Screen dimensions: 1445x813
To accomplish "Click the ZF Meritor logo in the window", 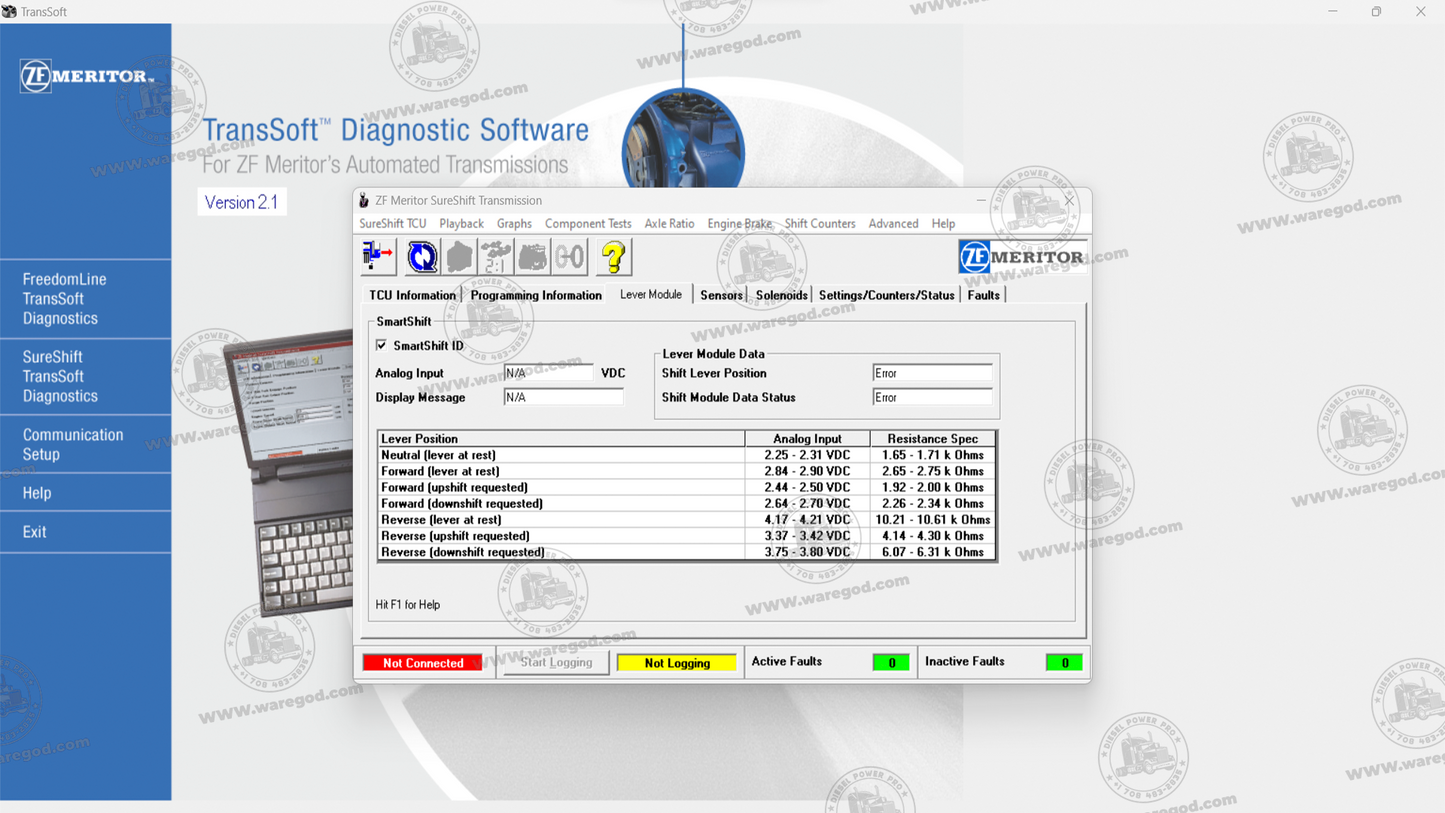I will tap(1022, 256).
